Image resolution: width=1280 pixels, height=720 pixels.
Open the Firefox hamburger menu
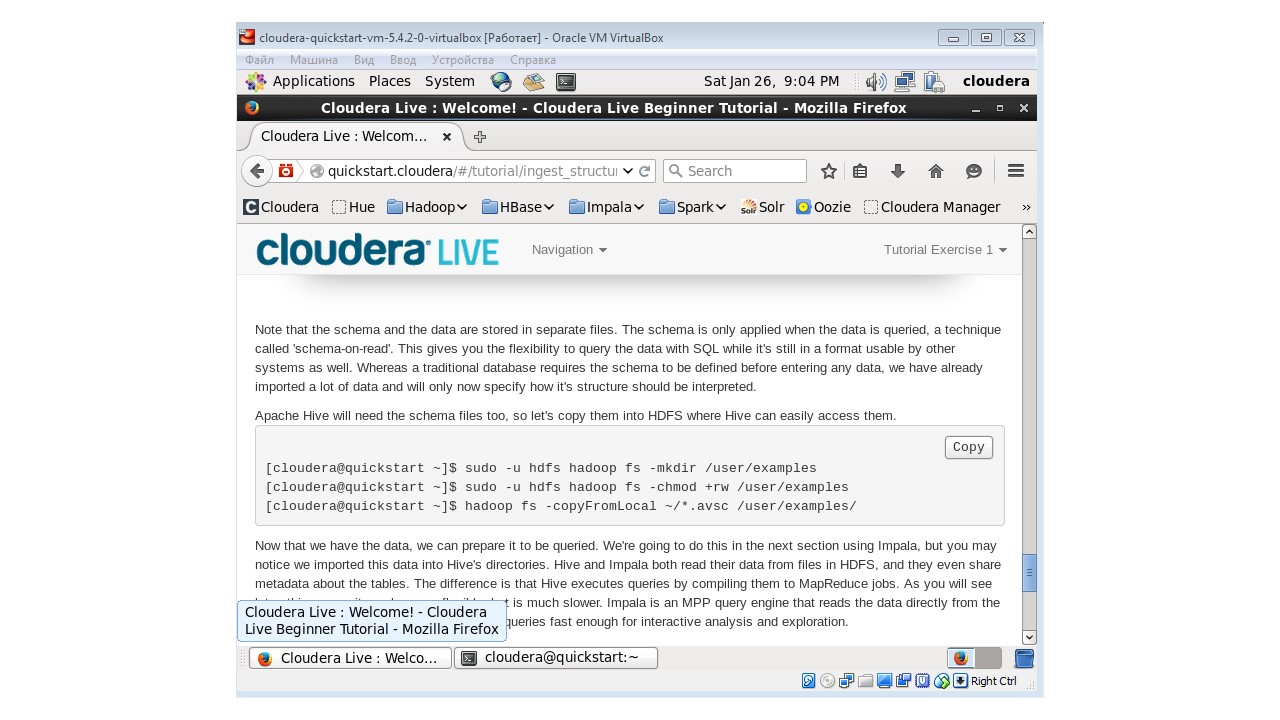tap(1016, 171)
